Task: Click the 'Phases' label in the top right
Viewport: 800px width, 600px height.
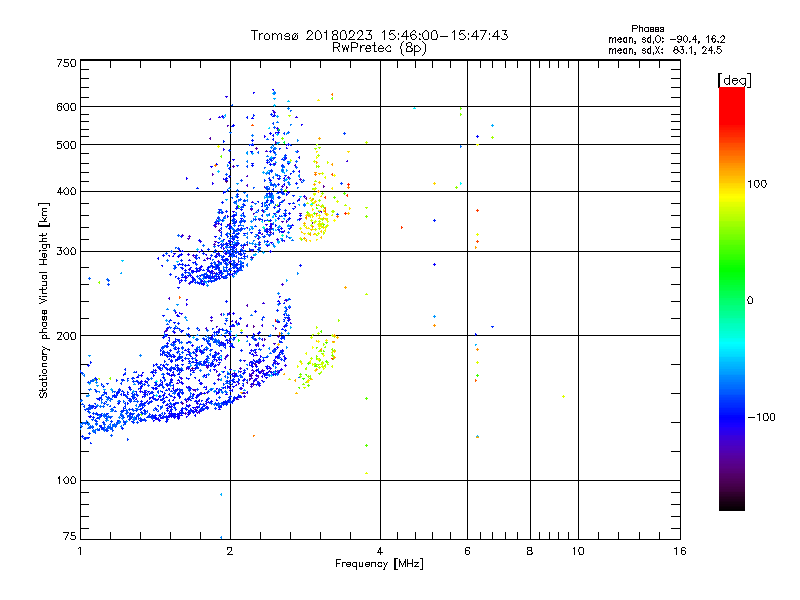Action: (x=647, y=29)
